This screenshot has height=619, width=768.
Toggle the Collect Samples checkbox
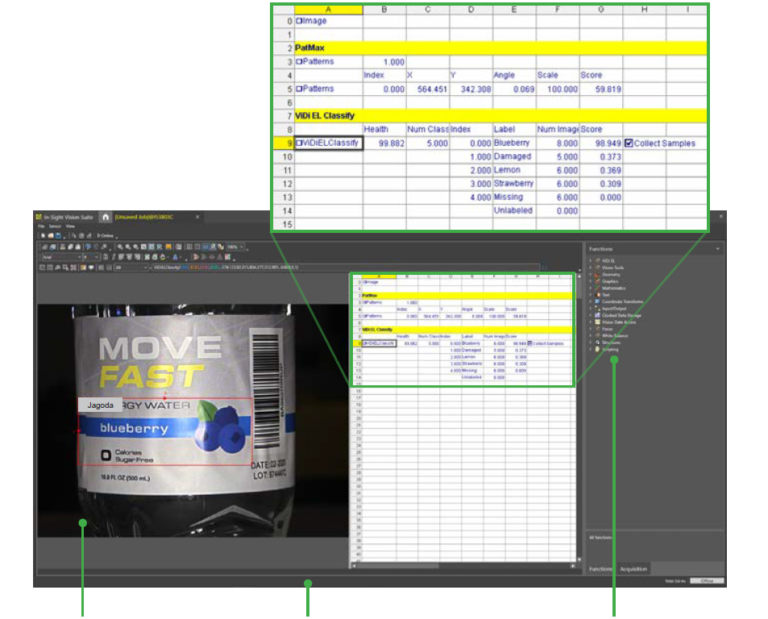[x=629, y=143]
